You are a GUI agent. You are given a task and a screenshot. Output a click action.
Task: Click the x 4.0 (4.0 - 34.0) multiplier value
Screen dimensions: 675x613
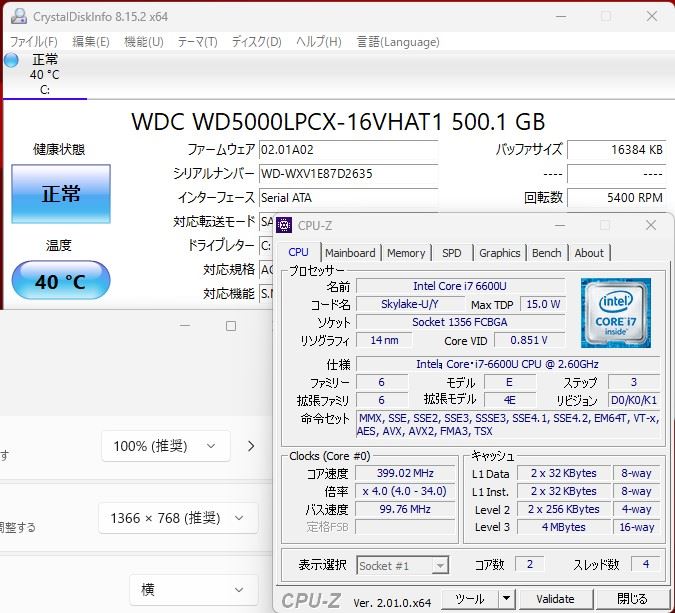[x=405, y=491]
